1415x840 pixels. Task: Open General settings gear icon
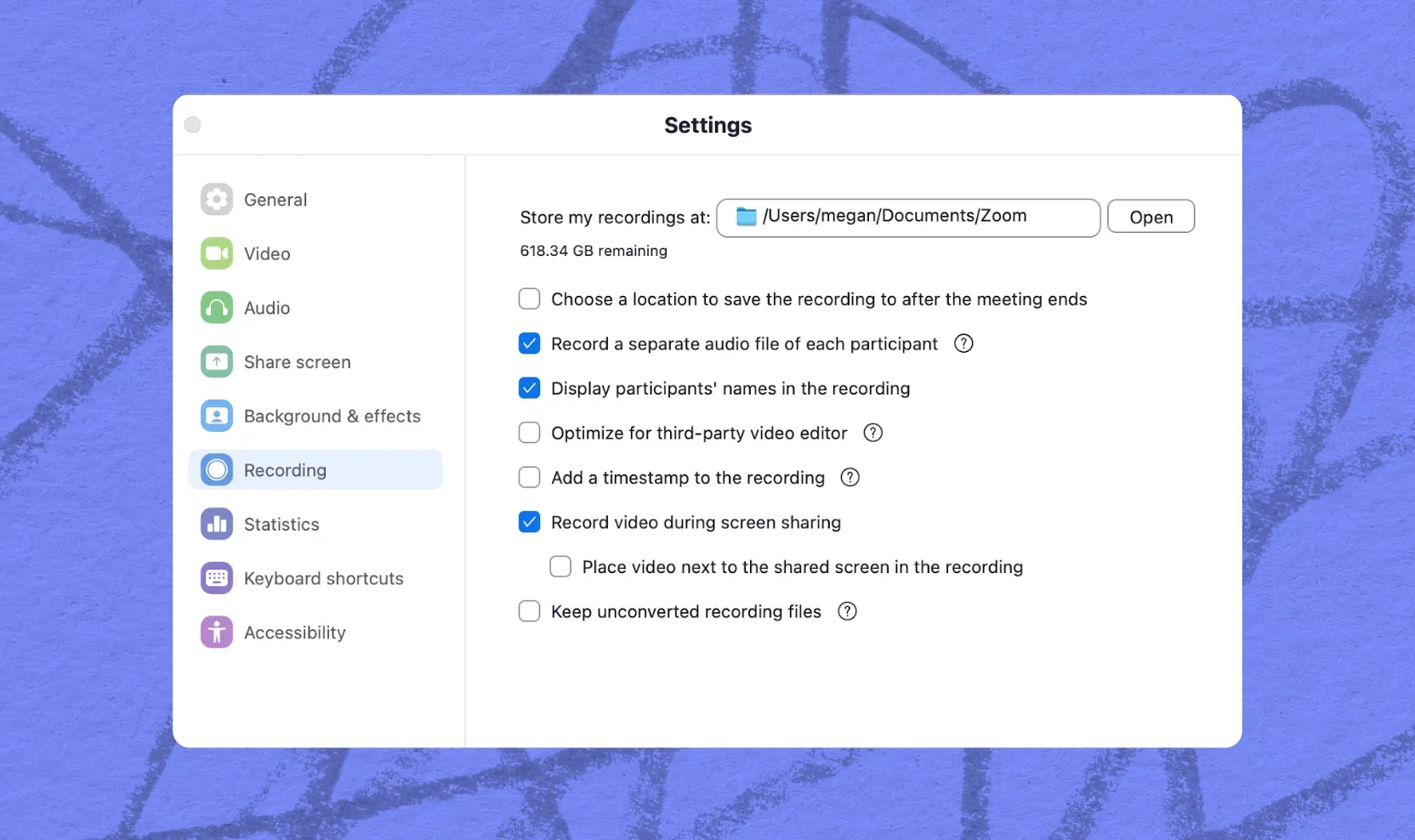(x=217, y=200)
